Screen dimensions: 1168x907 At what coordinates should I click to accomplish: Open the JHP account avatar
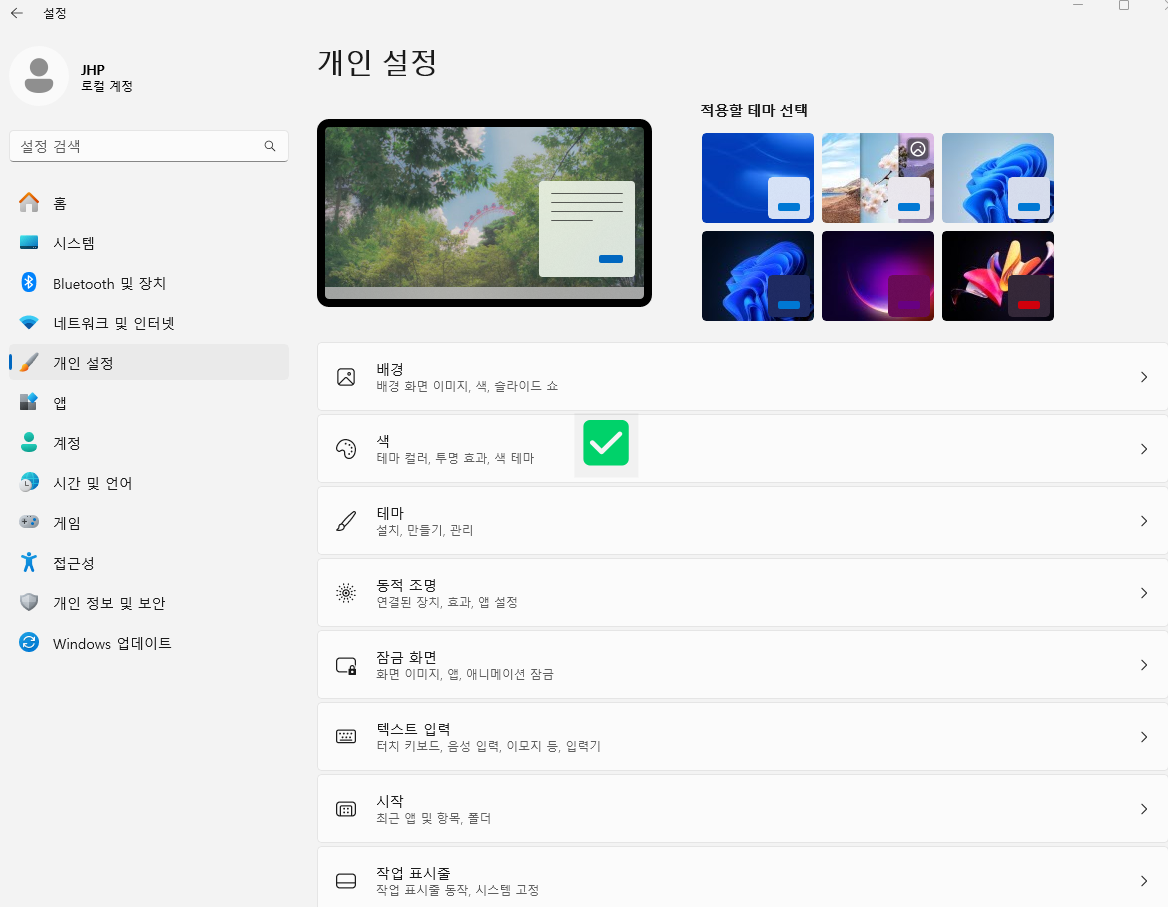[39, 76]
